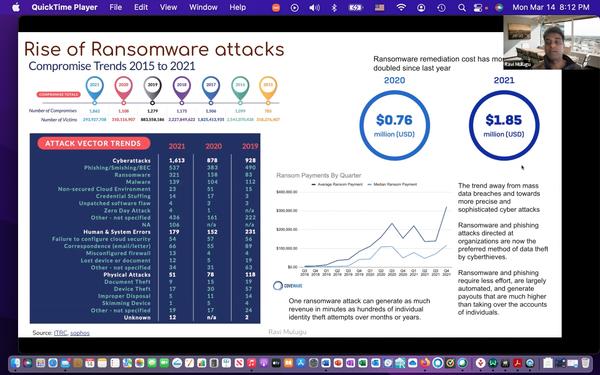The image size is (600, 375).
Task: Open News from the Dock
Action: point(239,363)
